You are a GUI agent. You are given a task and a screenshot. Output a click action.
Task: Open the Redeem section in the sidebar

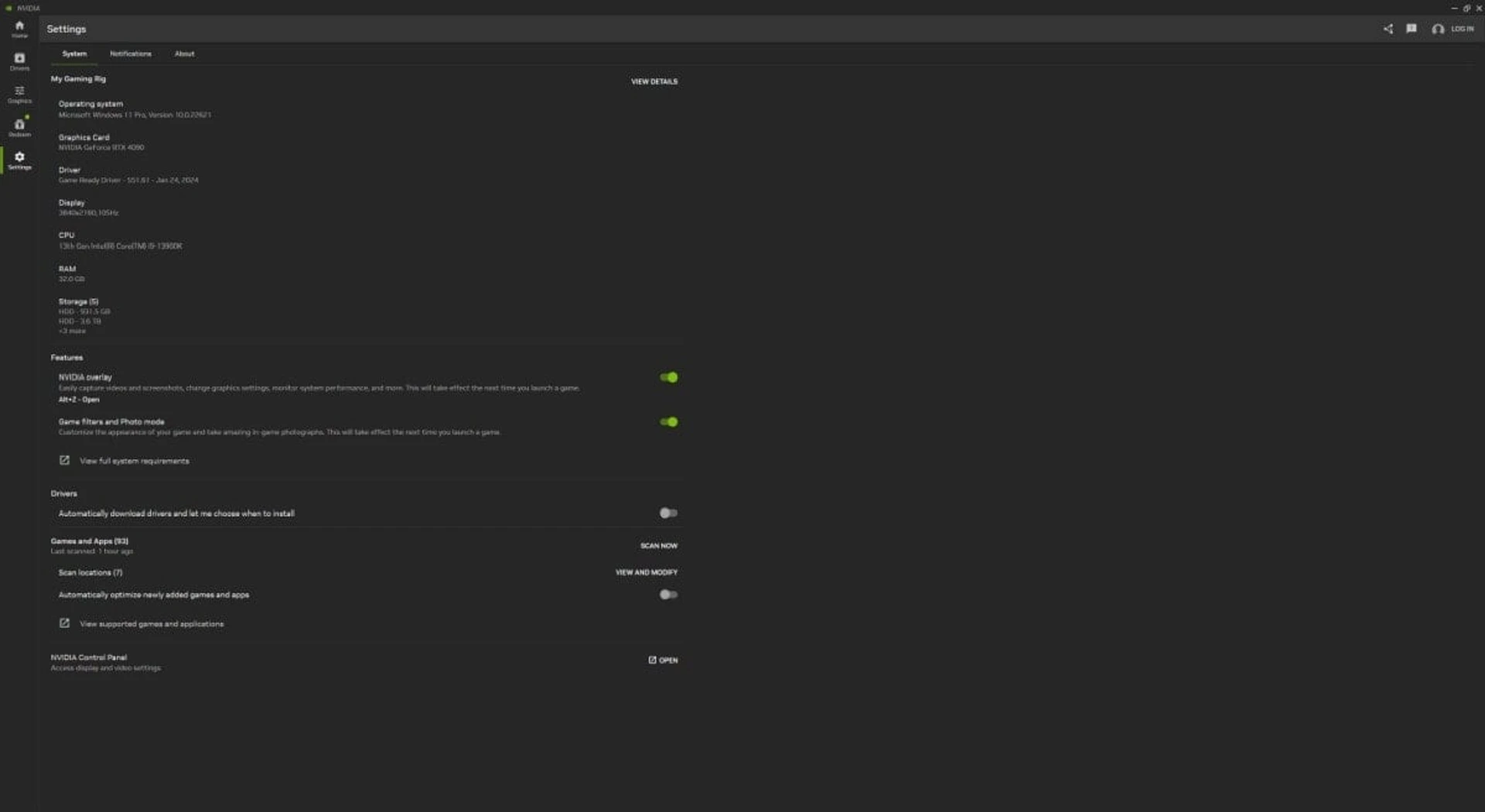click(19, 127)
